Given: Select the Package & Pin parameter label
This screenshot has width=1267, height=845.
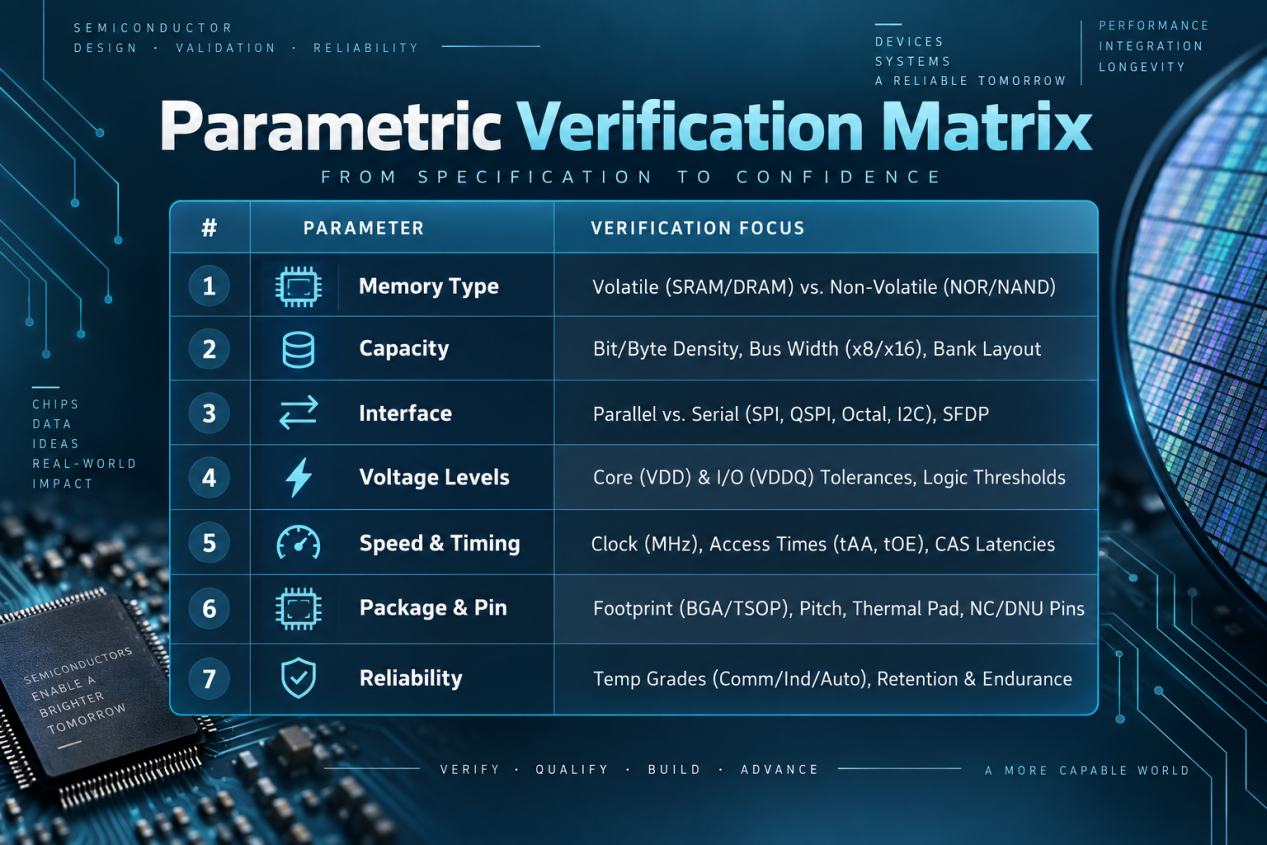Looking at the screenshot, I should 433,608.
